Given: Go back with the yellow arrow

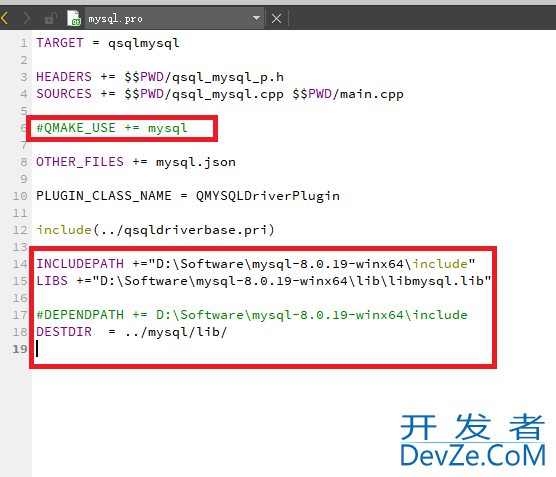Looking at the screenshot, I should click(x=5, y=18).
